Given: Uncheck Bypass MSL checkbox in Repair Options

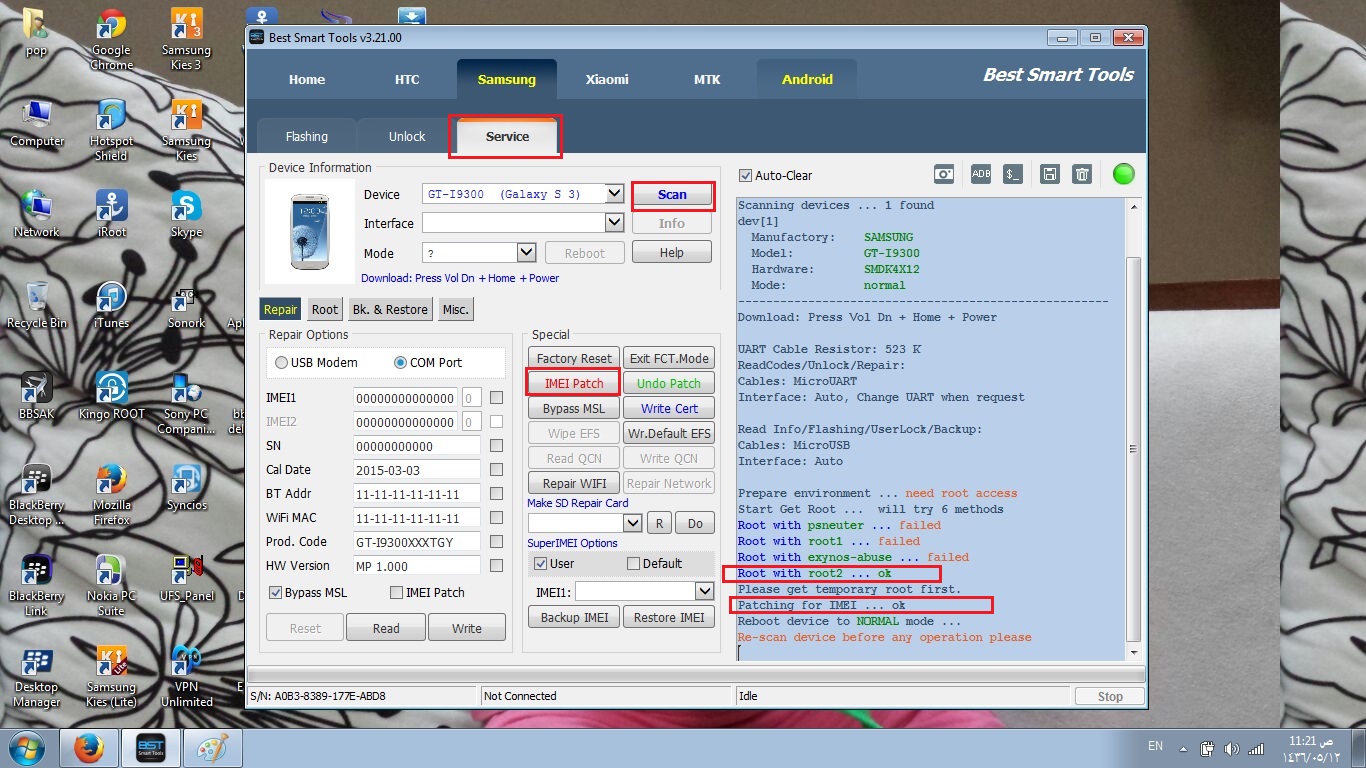Looking at the screenshot, I should (276, 592).
